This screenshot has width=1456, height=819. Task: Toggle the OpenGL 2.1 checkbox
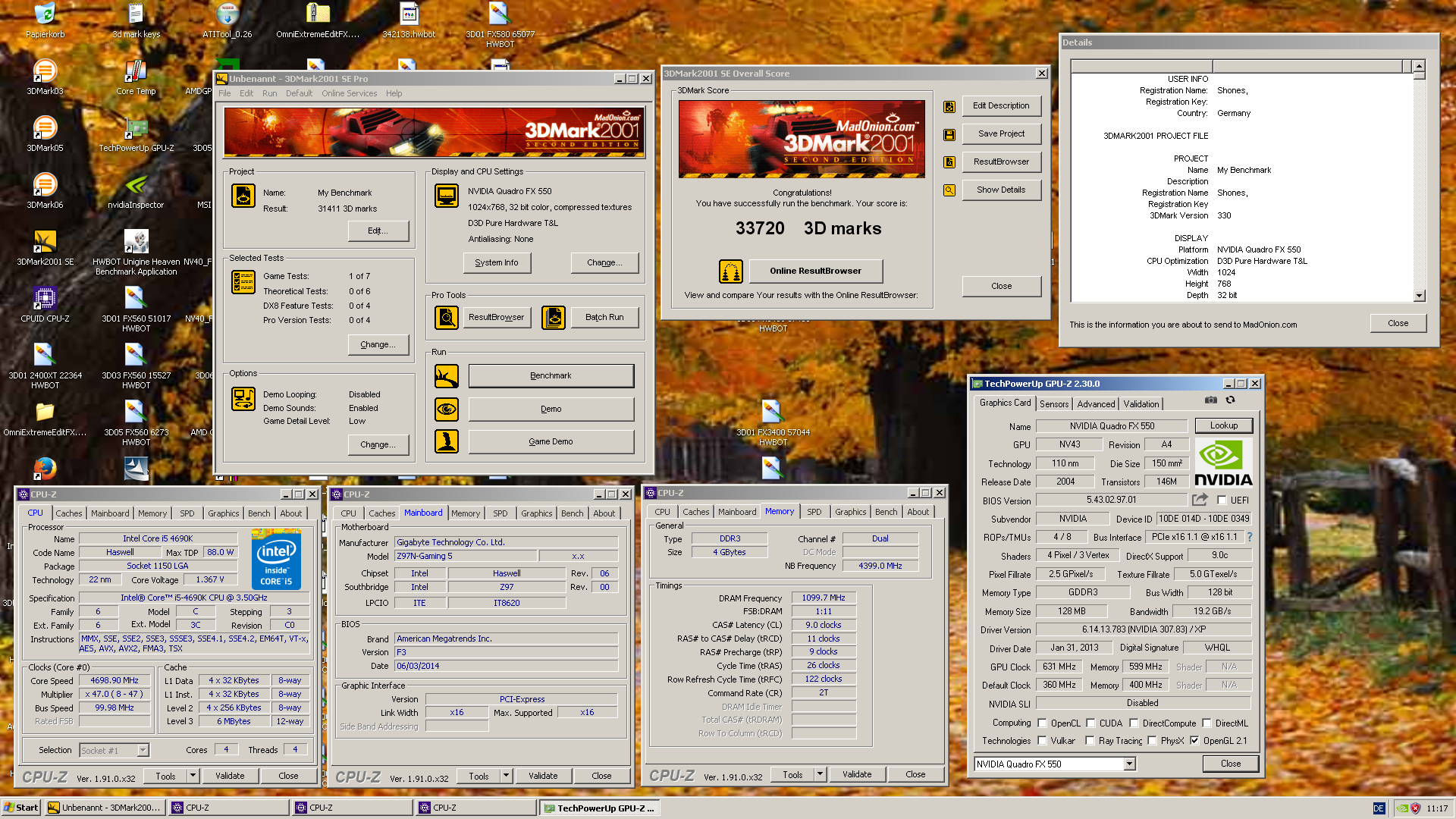click(1194, 741)
